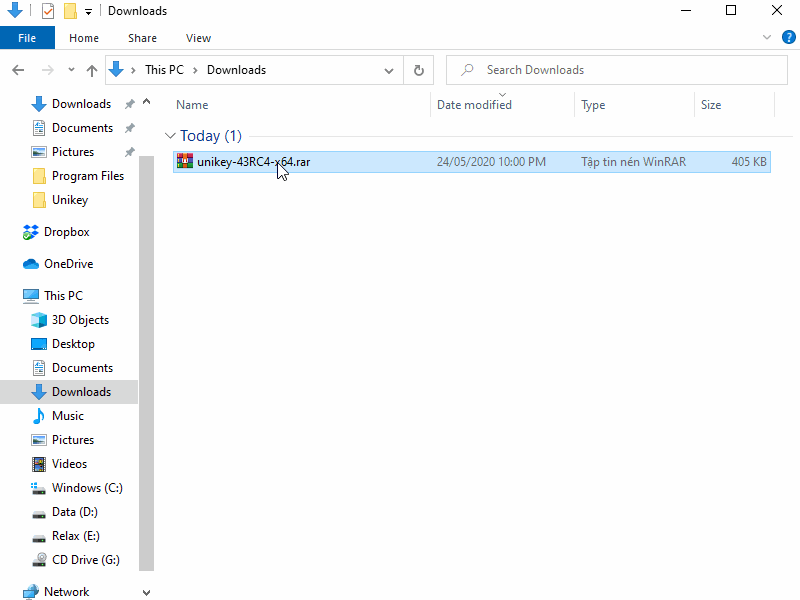This screenshot has height=600, width=800.
Task: Open the recent locations dropdown
Action: pos(71,70)
